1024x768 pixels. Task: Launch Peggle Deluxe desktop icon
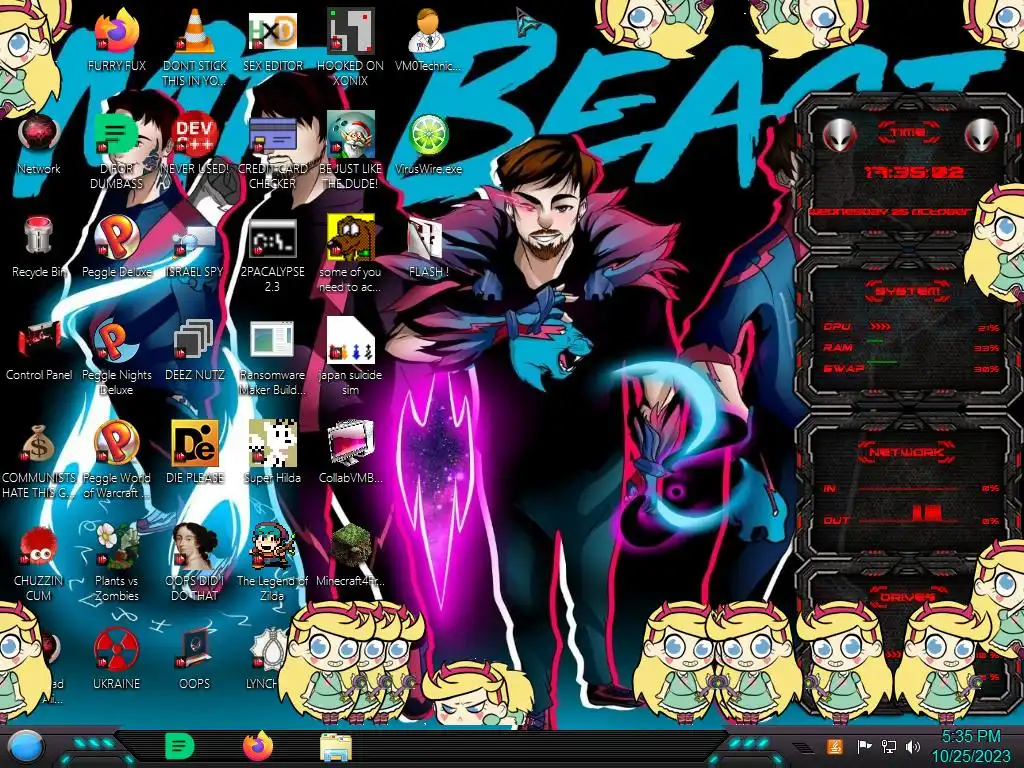[x=116, y=238]
